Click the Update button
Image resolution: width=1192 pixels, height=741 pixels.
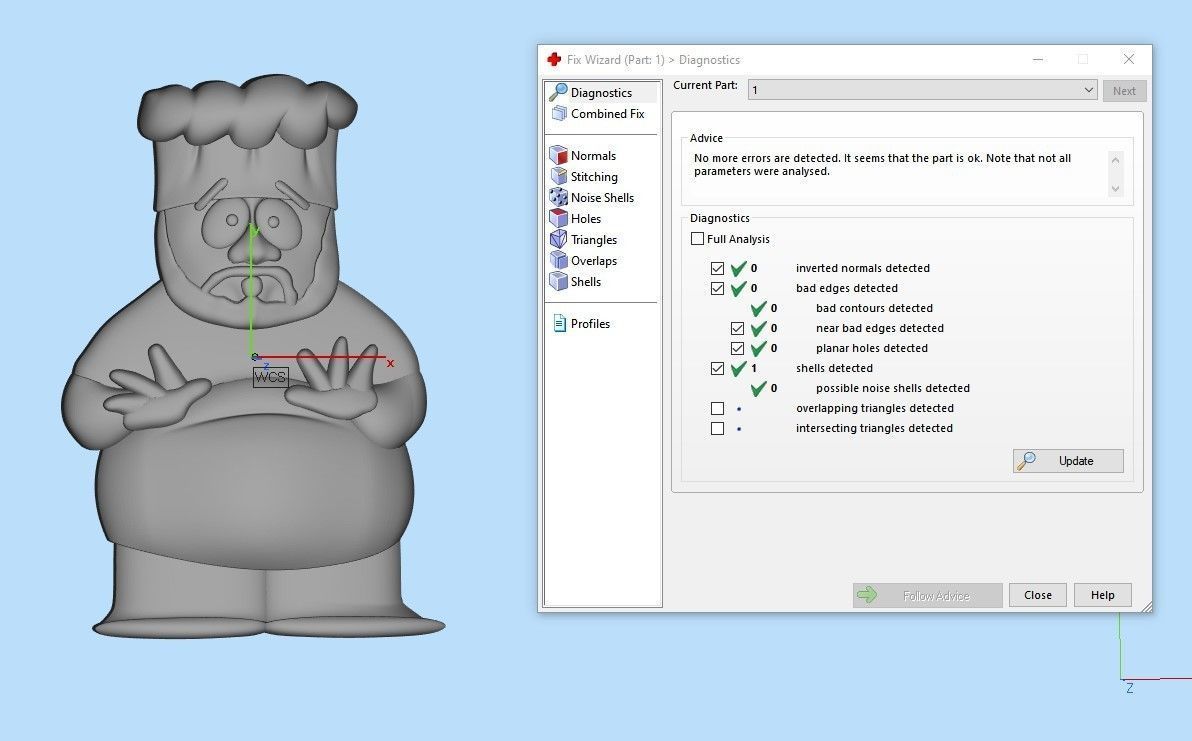click(x=1068, y=461)
